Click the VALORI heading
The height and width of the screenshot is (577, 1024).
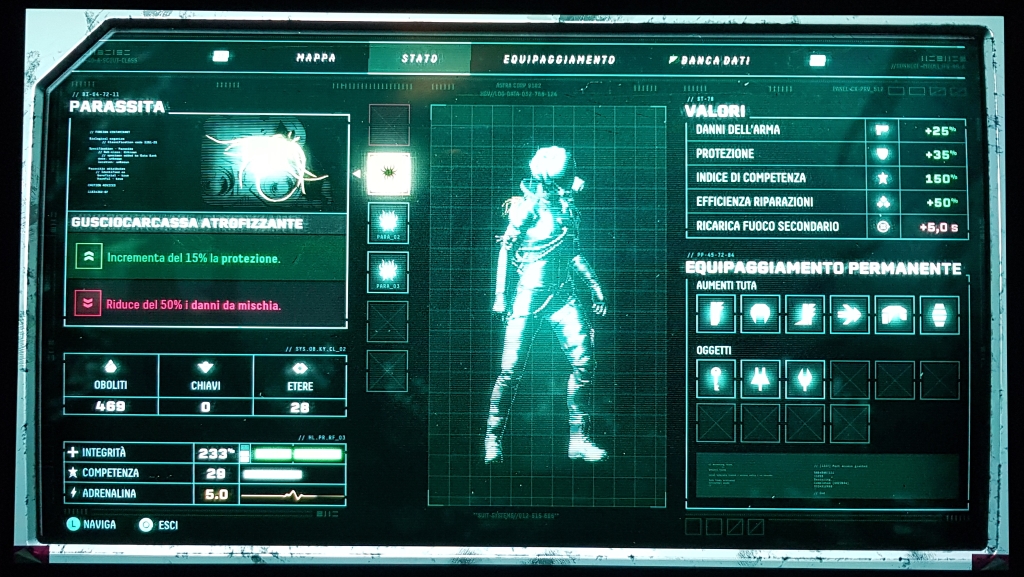[715, 111]
